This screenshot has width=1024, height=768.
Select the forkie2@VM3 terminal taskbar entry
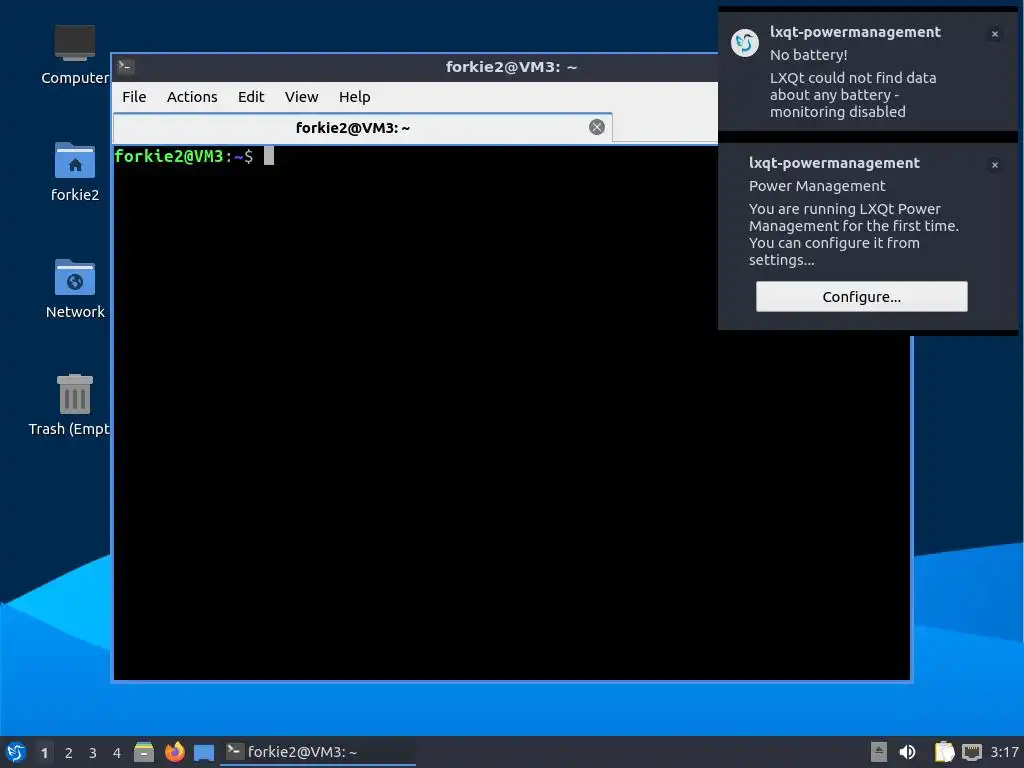tap(318, 752)
